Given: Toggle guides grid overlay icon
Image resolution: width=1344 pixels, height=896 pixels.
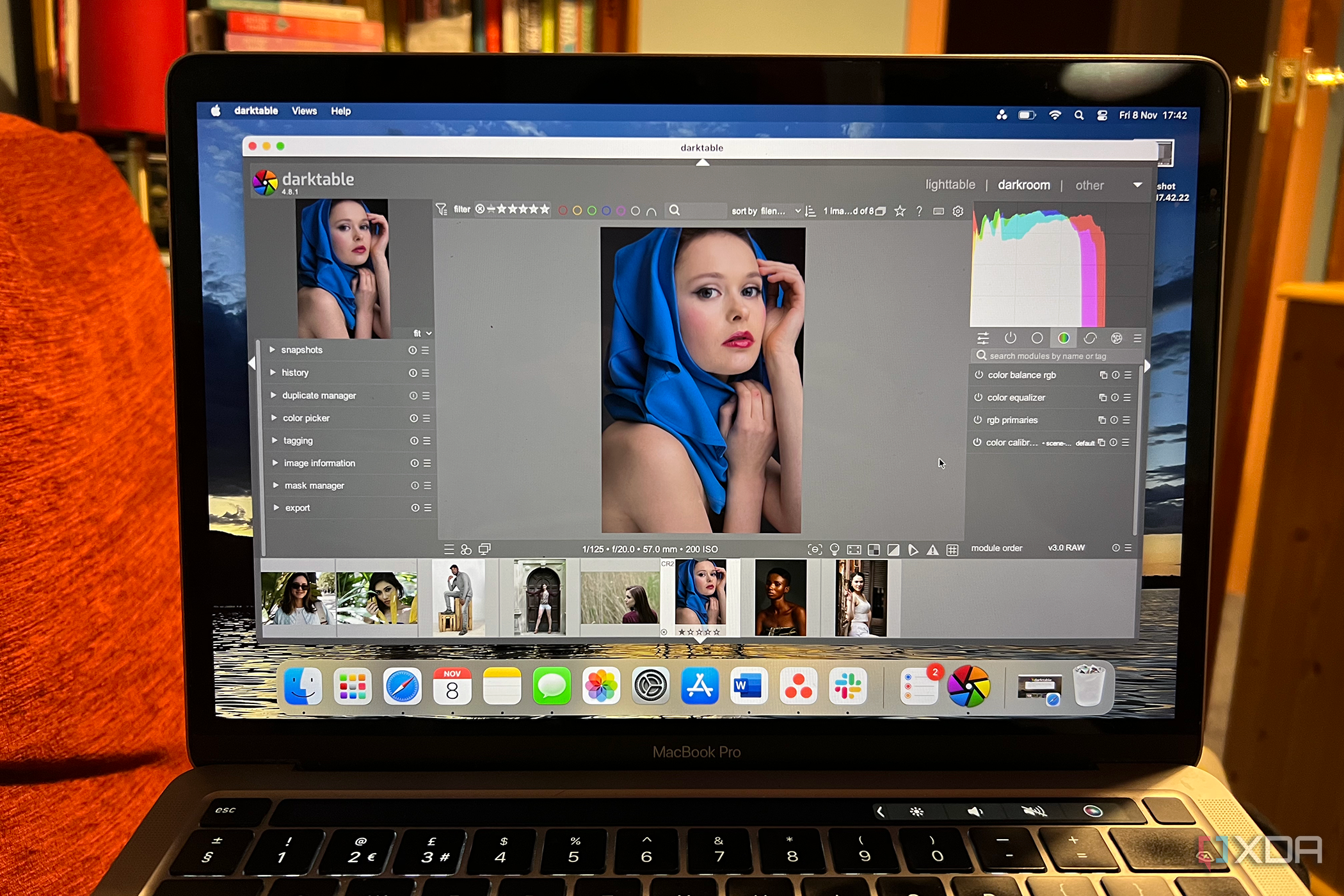Looking at the screenshot, I should (x=952, y=550).
